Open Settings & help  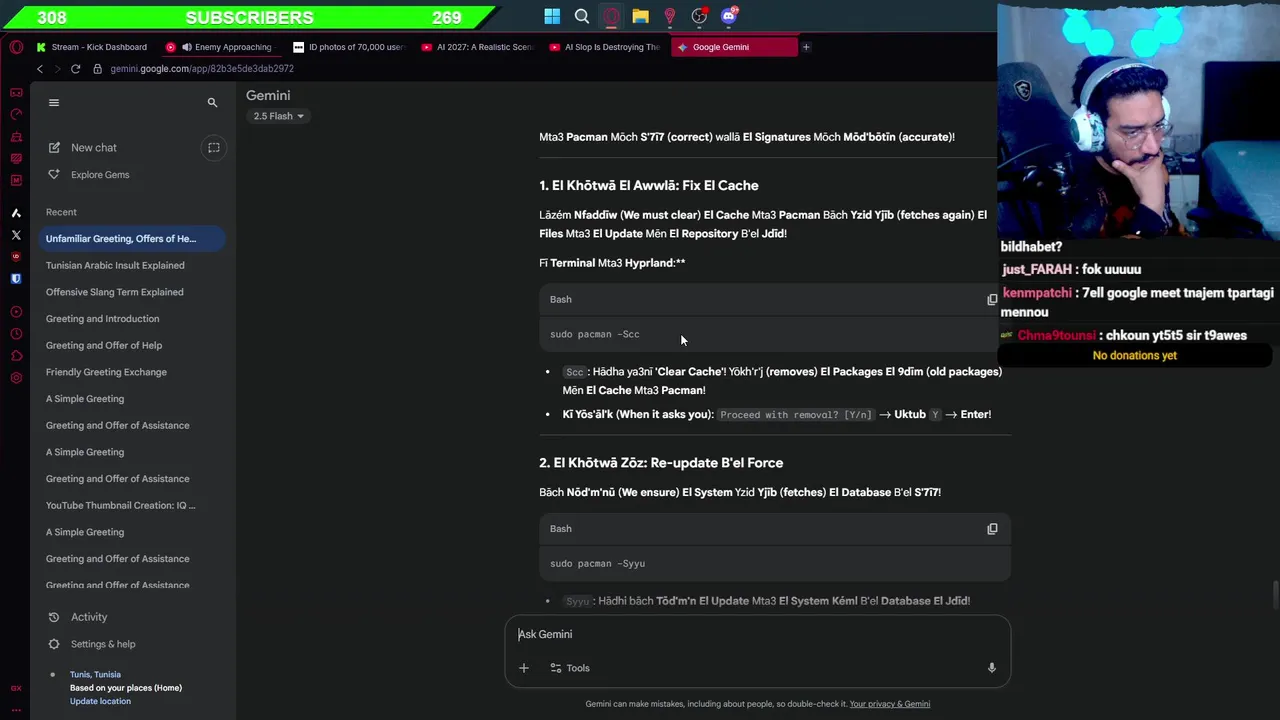[103, 644]
